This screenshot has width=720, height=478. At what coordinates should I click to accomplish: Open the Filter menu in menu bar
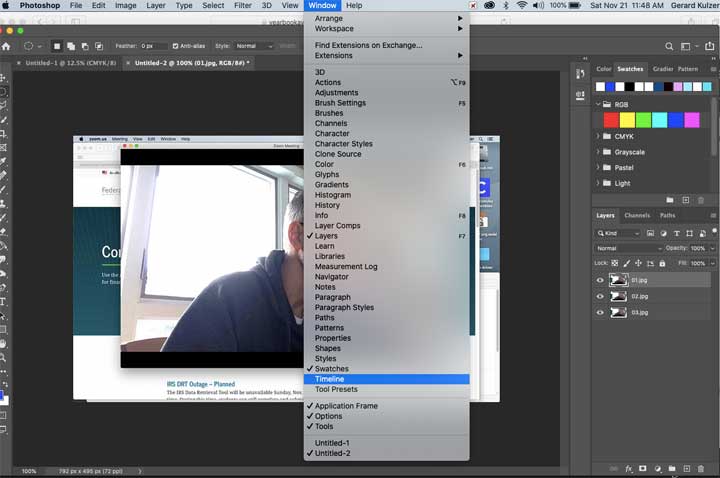tap(243, 6)
